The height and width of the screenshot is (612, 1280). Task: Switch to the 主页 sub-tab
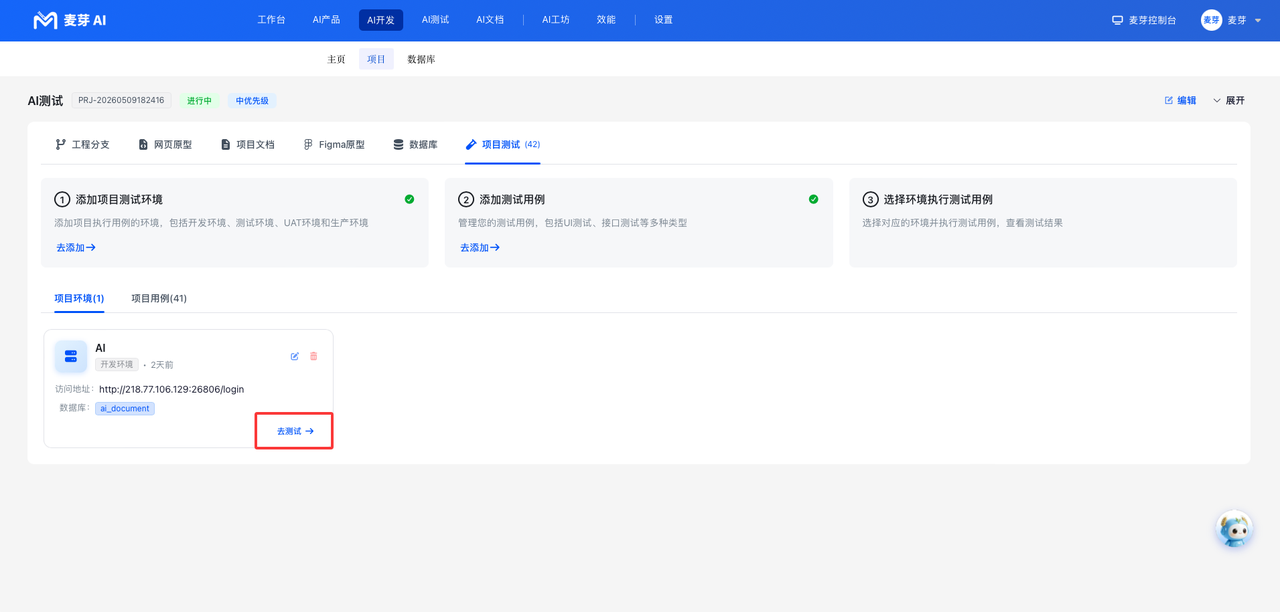(336, 59)
